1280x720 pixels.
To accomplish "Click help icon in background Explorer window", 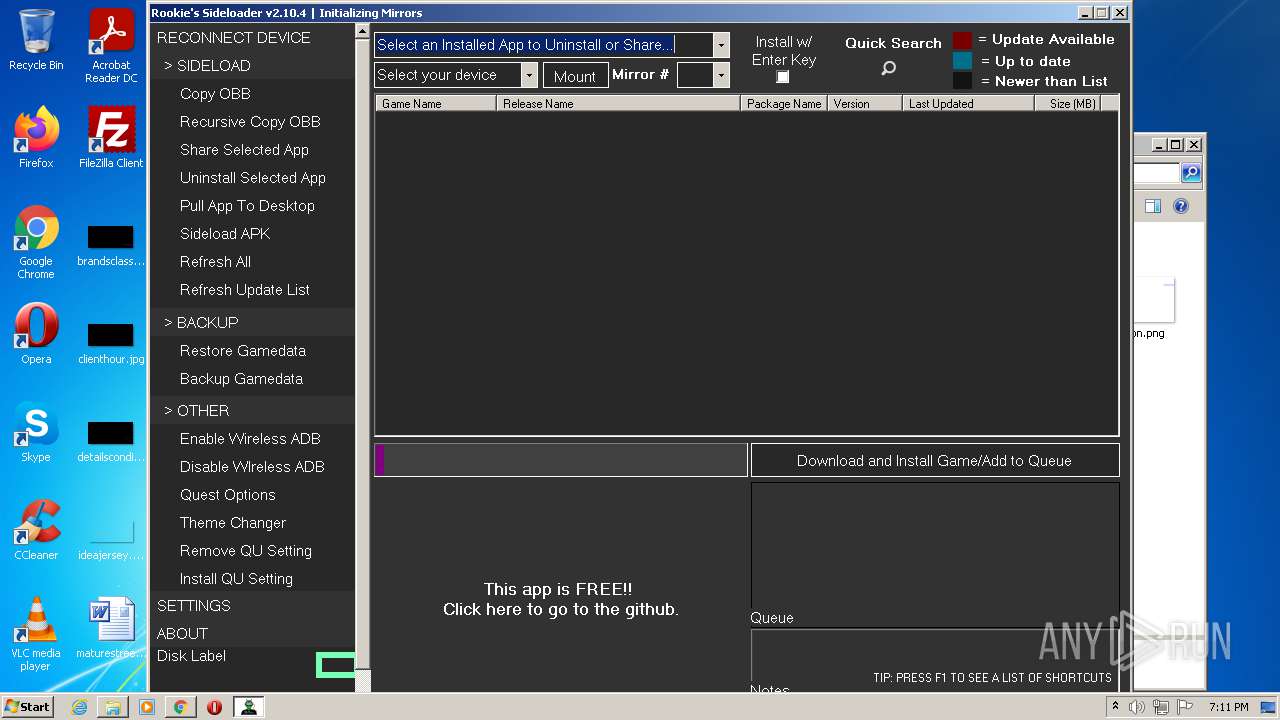I will [x=1181, y=206].
